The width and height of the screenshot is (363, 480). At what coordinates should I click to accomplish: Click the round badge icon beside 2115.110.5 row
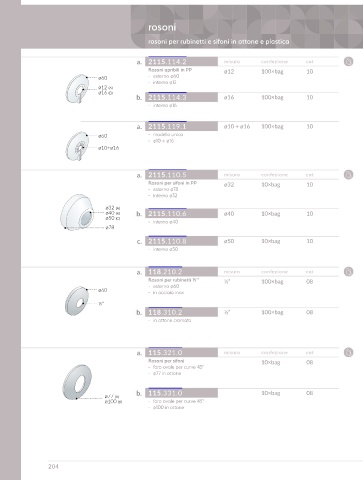(348, 175)
